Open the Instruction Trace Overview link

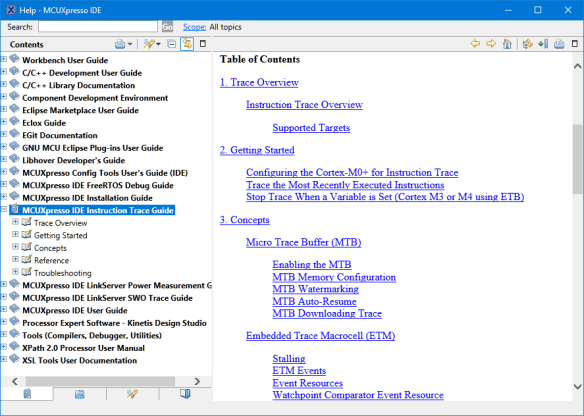tap(304, 105)
